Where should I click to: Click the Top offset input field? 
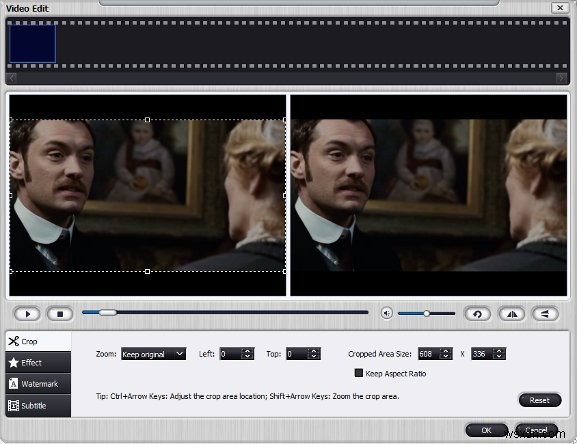tap(297, 354)
